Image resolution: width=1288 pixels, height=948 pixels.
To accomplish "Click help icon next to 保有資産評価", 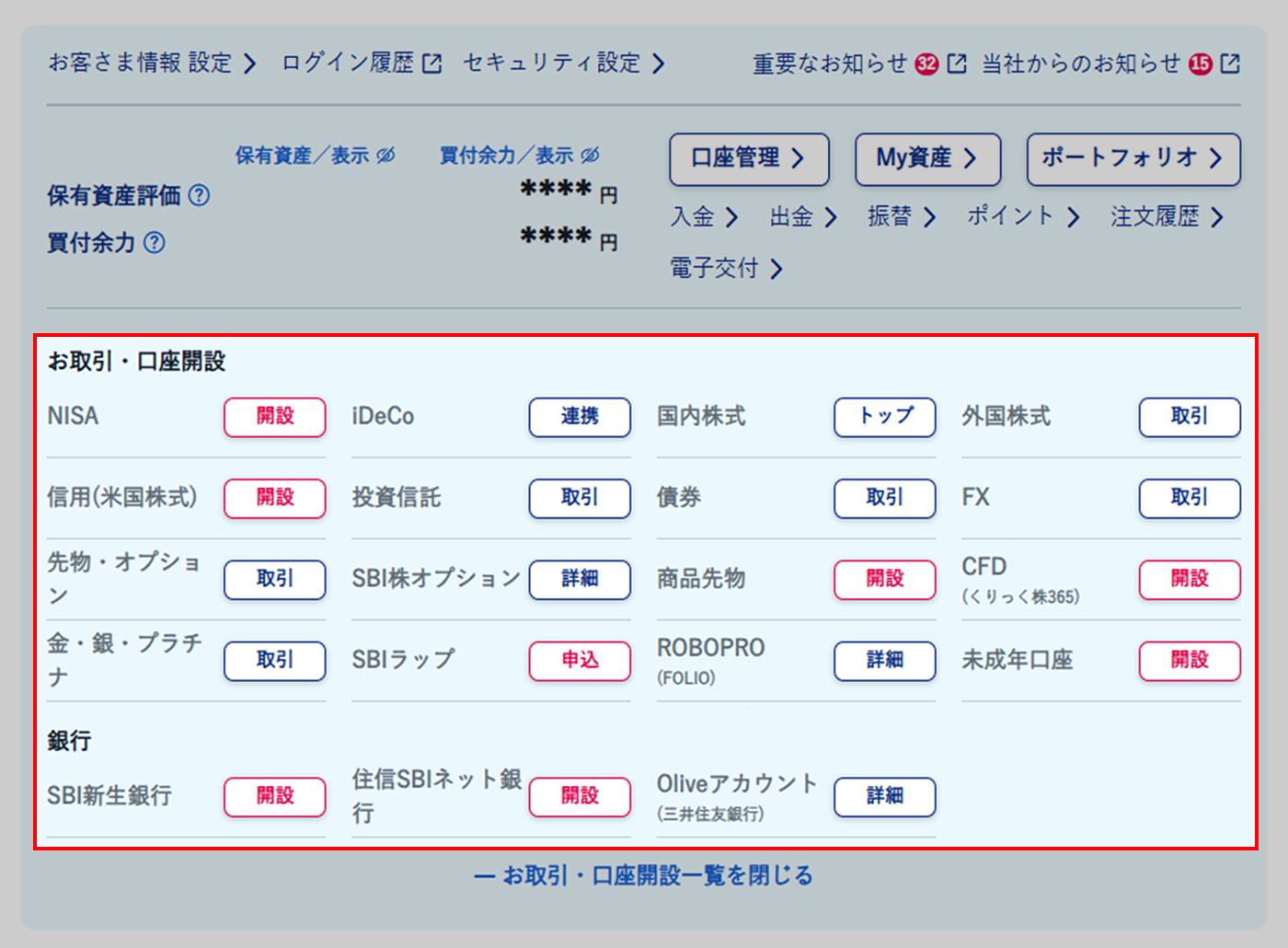I will [199, 195].
